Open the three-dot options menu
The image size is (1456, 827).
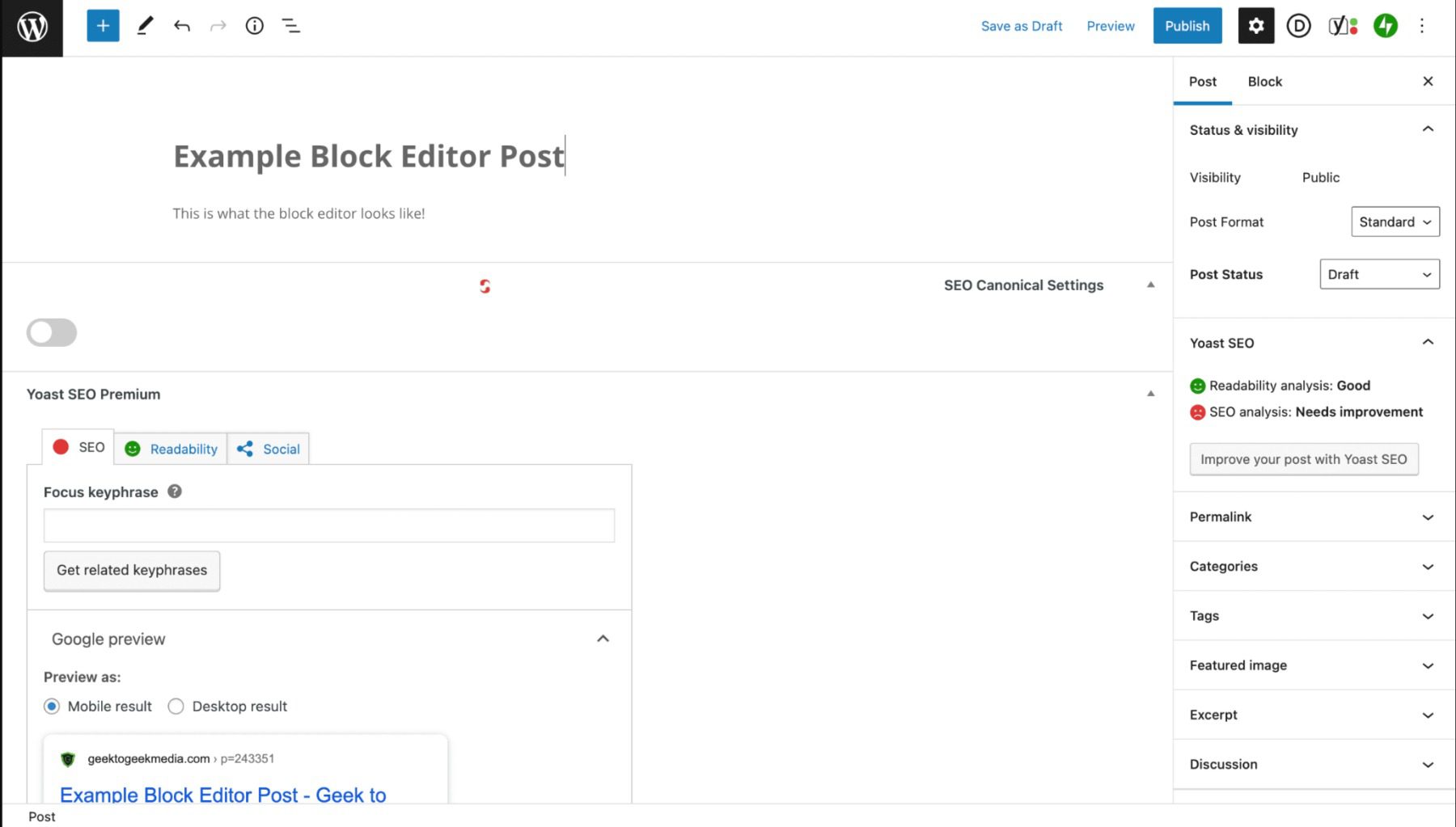(x=1421, y=25)
